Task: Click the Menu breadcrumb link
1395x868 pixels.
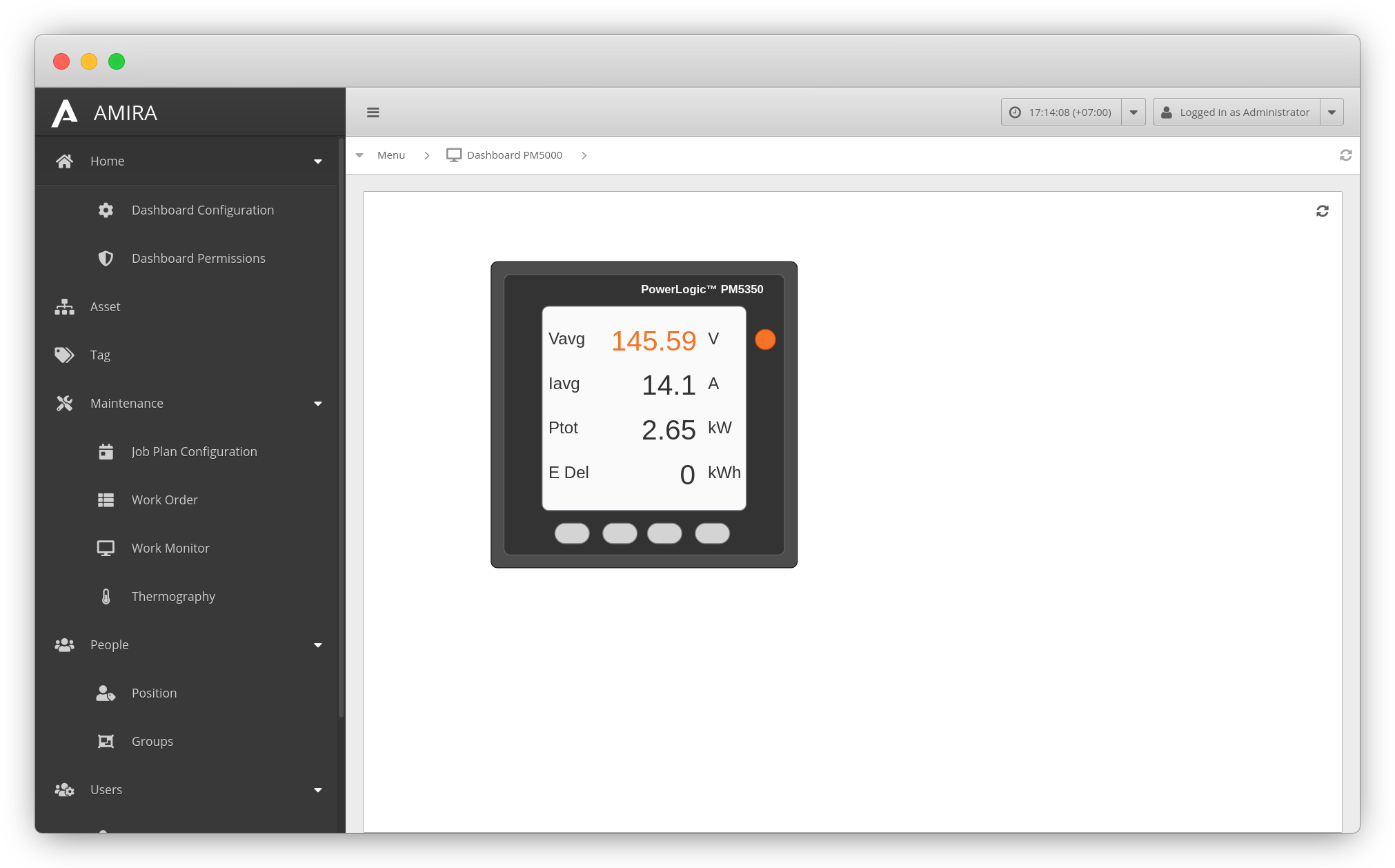Action: [390, 155]
